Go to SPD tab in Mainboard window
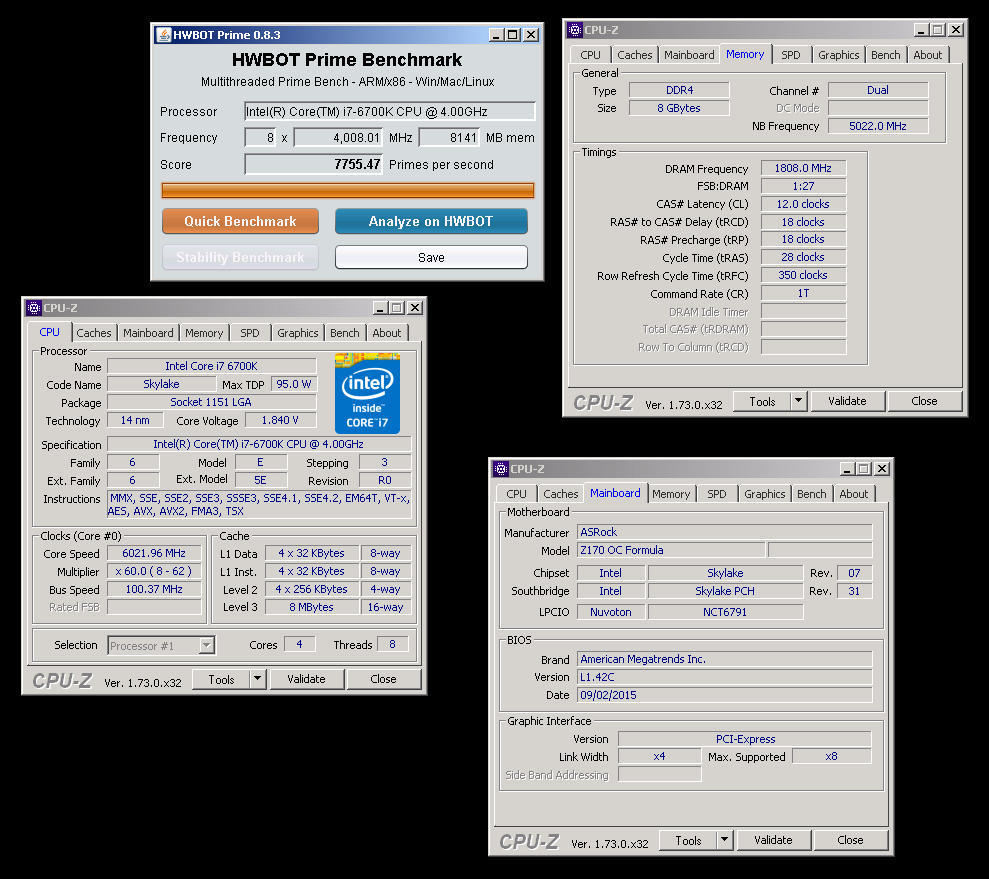The image size is (989, 879). tap(717, 494)
